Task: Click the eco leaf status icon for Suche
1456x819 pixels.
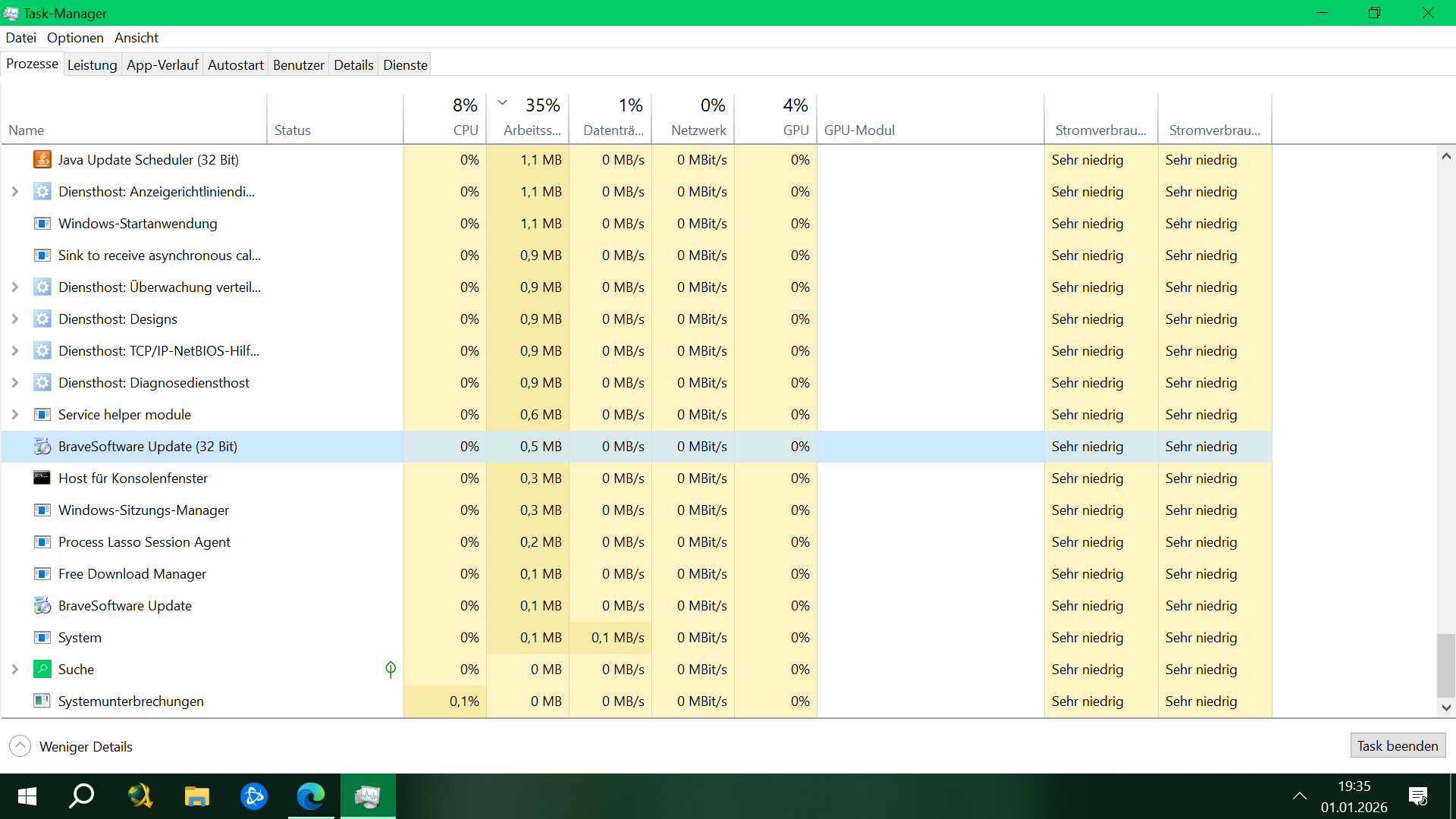Action: click(391, 670)
